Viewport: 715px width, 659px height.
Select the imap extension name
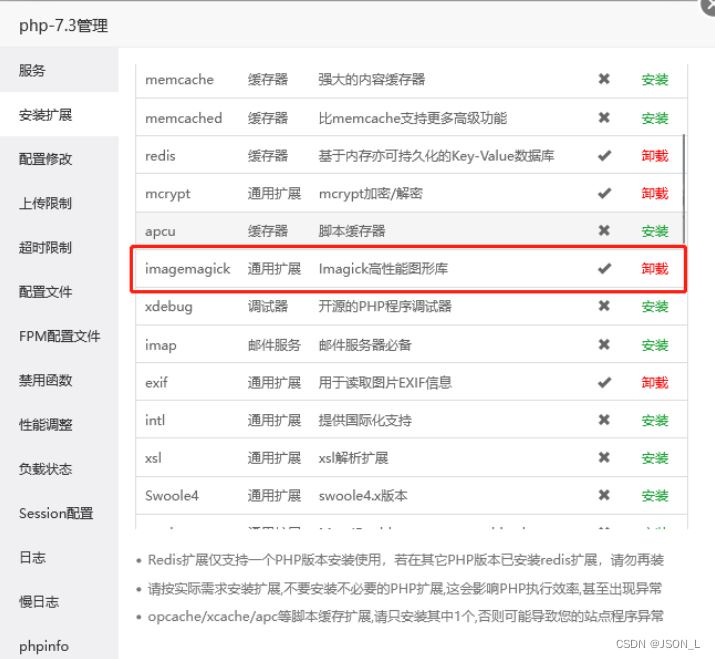click(x=161, y=345)
